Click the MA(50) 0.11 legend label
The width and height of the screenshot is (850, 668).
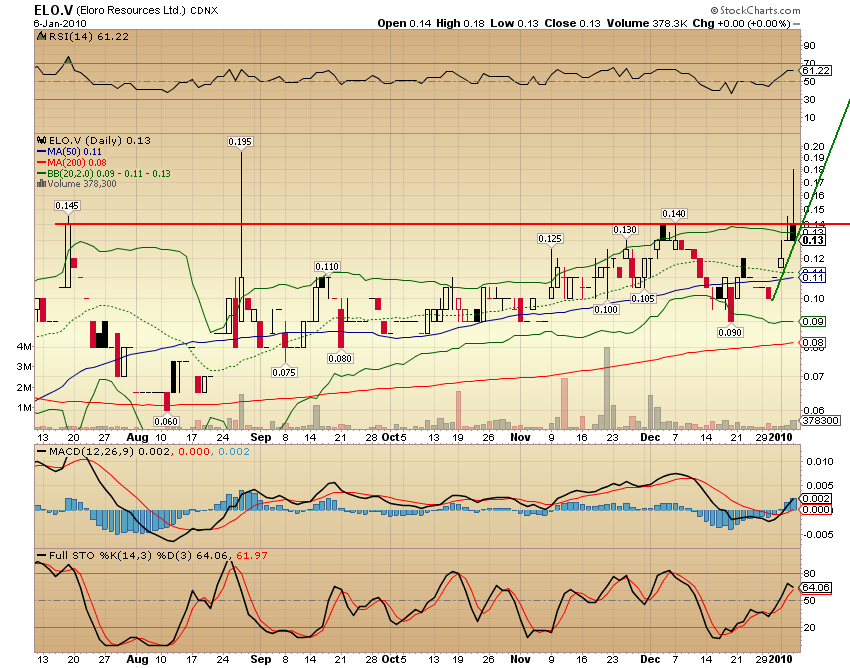pyautogui.click(x=74, y=152)
